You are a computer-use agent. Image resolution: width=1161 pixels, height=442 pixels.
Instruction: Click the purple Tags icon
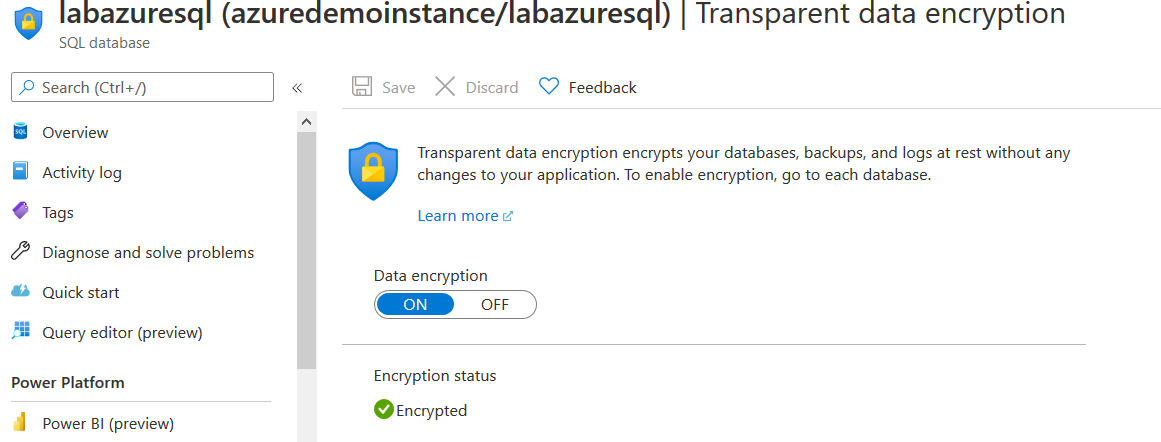(20, 212)
